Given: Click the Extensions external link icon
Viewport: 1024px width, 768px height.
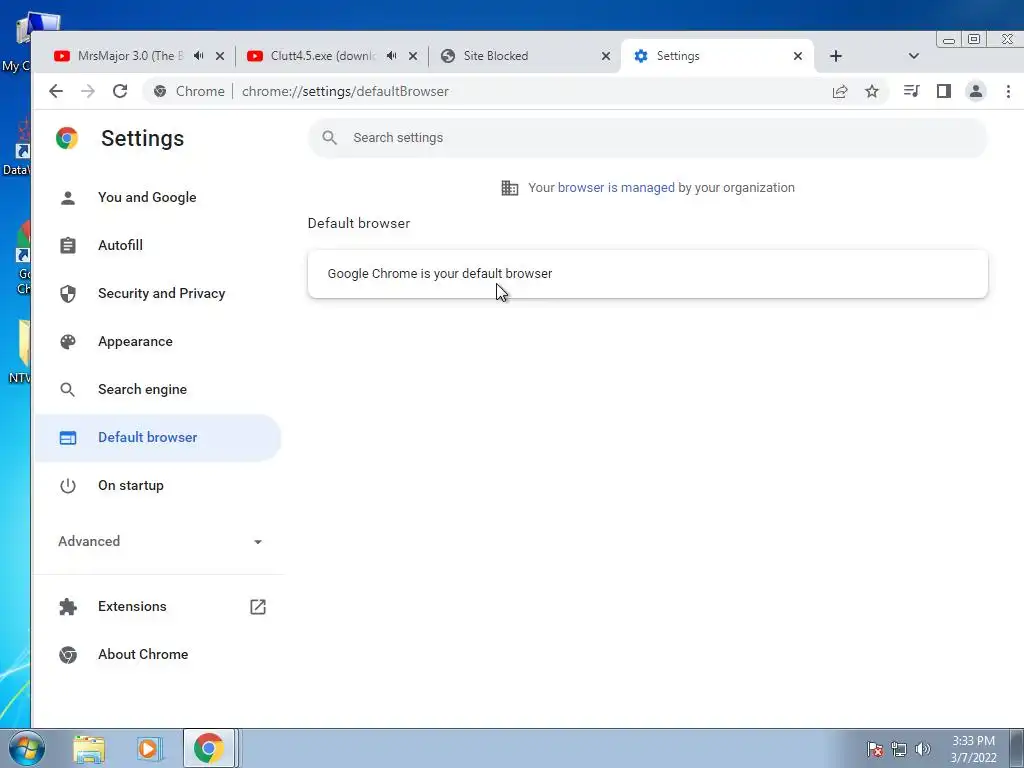Looking at the screenshot, I should point(258,607).
